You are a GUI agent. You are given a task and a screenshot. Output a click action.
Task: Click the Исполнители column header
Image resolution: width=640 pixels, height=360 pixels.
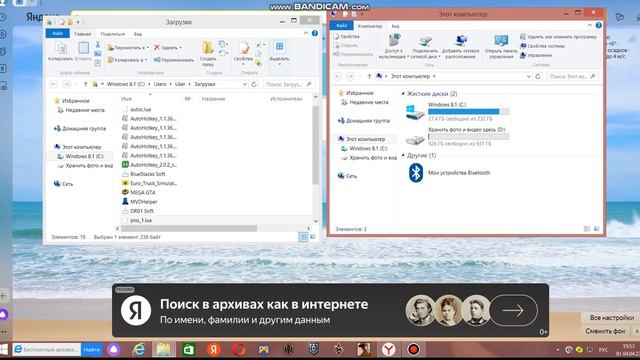pyautogui.click(x=286, y=99)
